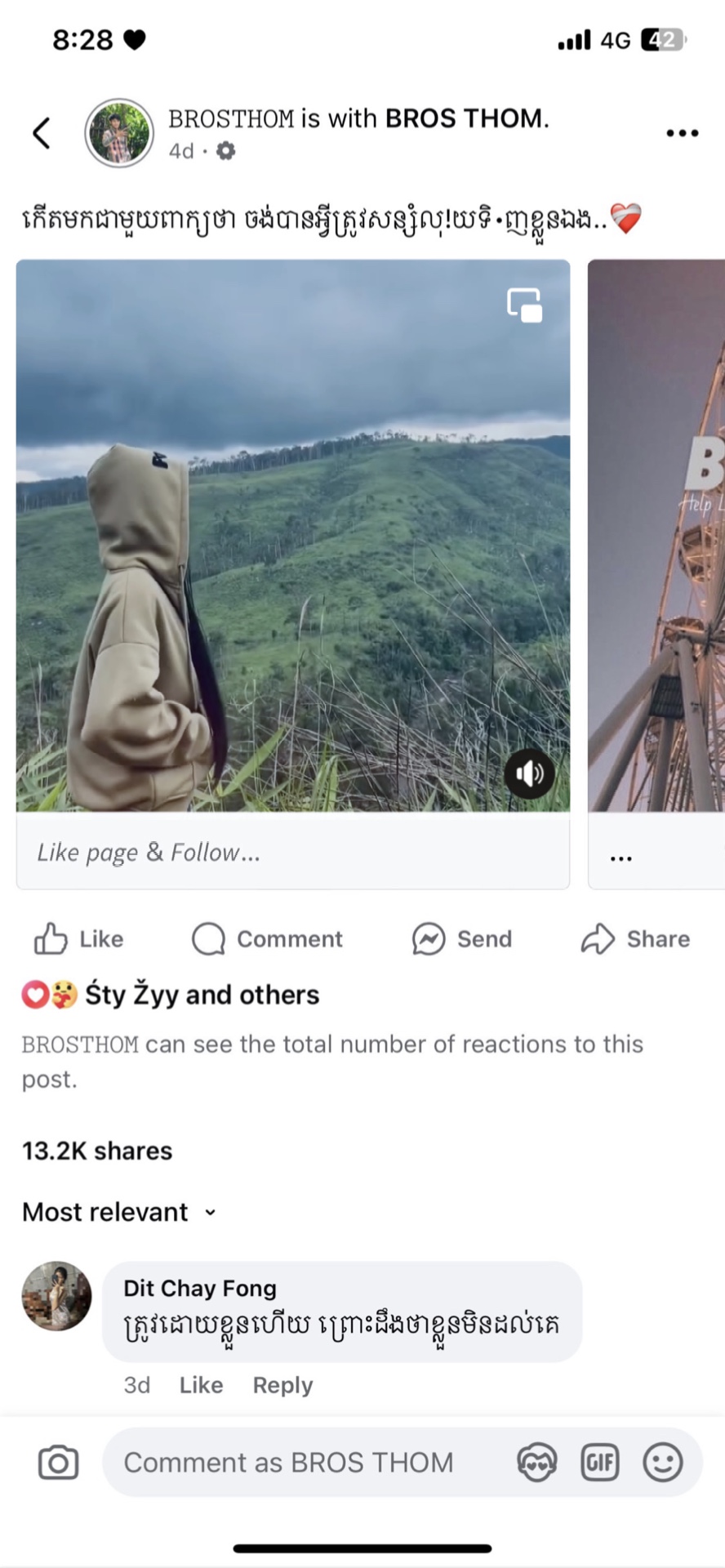Image resolution: width=725 pixels, height=1568 pixels.
Task: Open the three-dot post options menu
Action: (x=682, y=133)
